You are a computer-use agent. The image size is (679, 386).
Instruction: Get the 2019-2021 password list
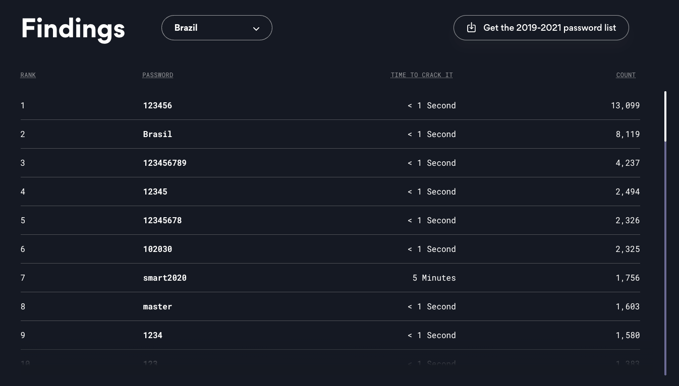point(541,28)
